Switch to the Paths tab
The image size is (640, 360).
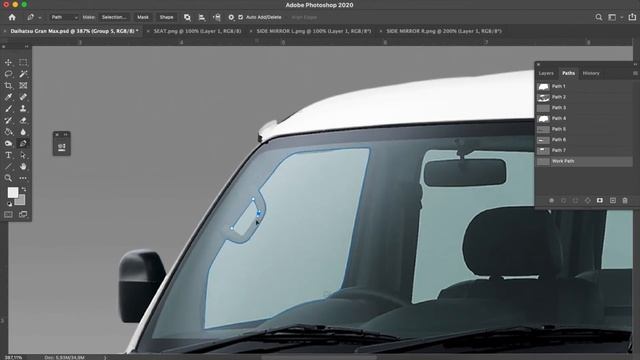tap(568, 73)
